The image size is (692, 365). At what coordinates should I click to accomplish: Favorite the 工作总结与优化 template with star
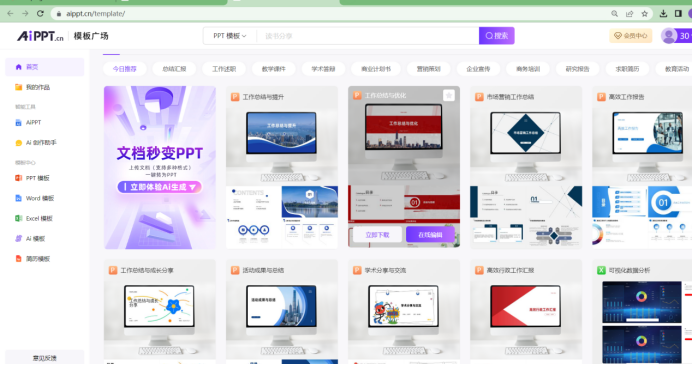(448, 95)
